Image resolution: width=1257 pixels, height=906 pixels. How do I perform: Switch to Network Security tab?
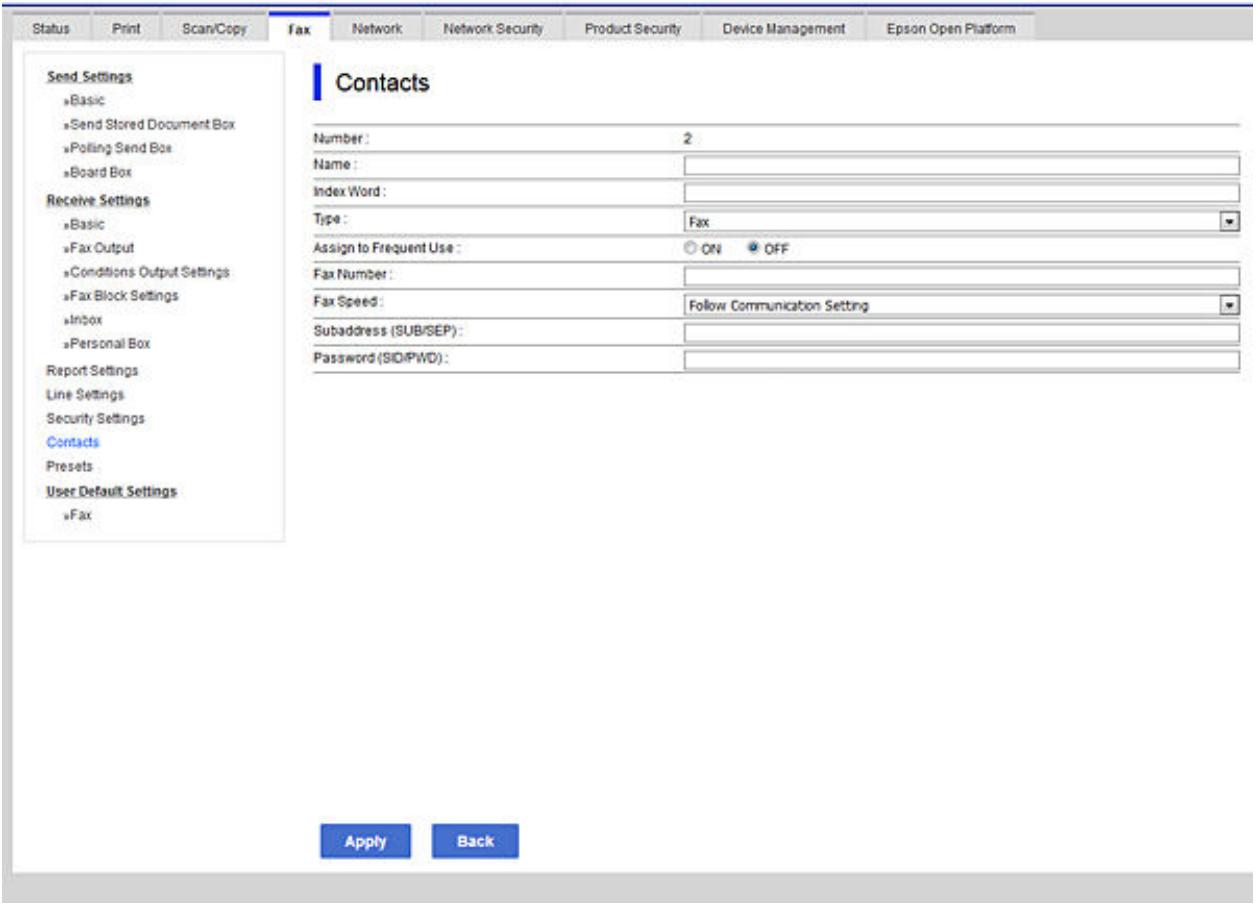[x=492, y=30]
